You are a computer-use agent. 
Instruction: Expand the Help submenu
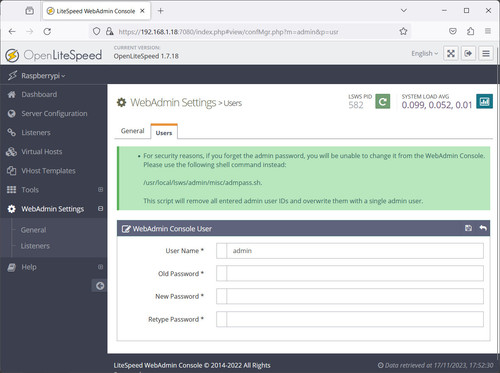tap(100, 267)
